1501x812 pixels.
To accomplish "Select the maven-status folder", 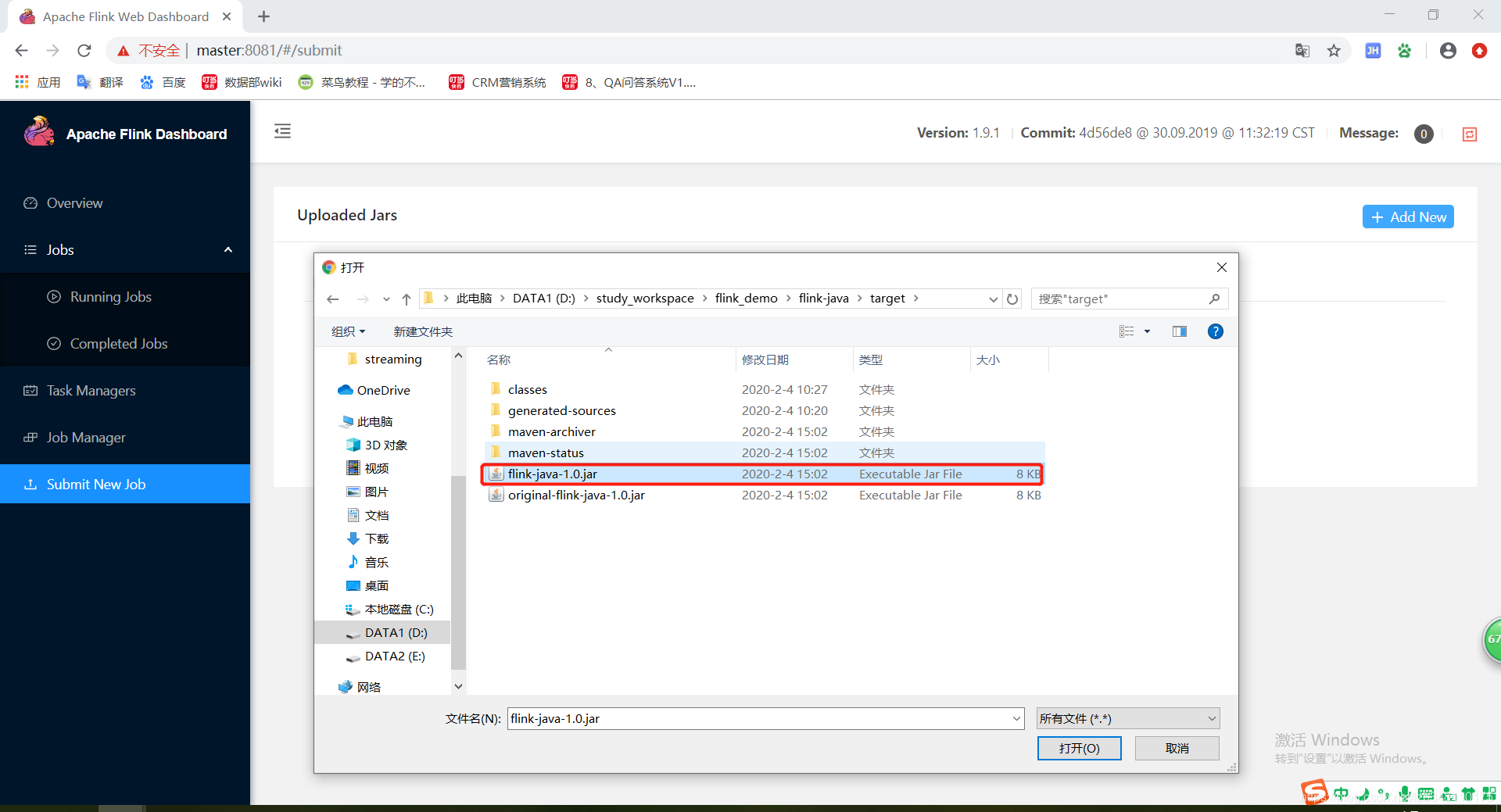I will point(764,453).
